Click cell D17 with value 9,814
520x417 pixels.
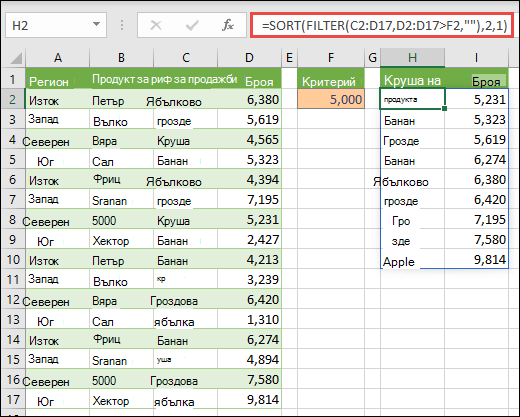point(249,399)
